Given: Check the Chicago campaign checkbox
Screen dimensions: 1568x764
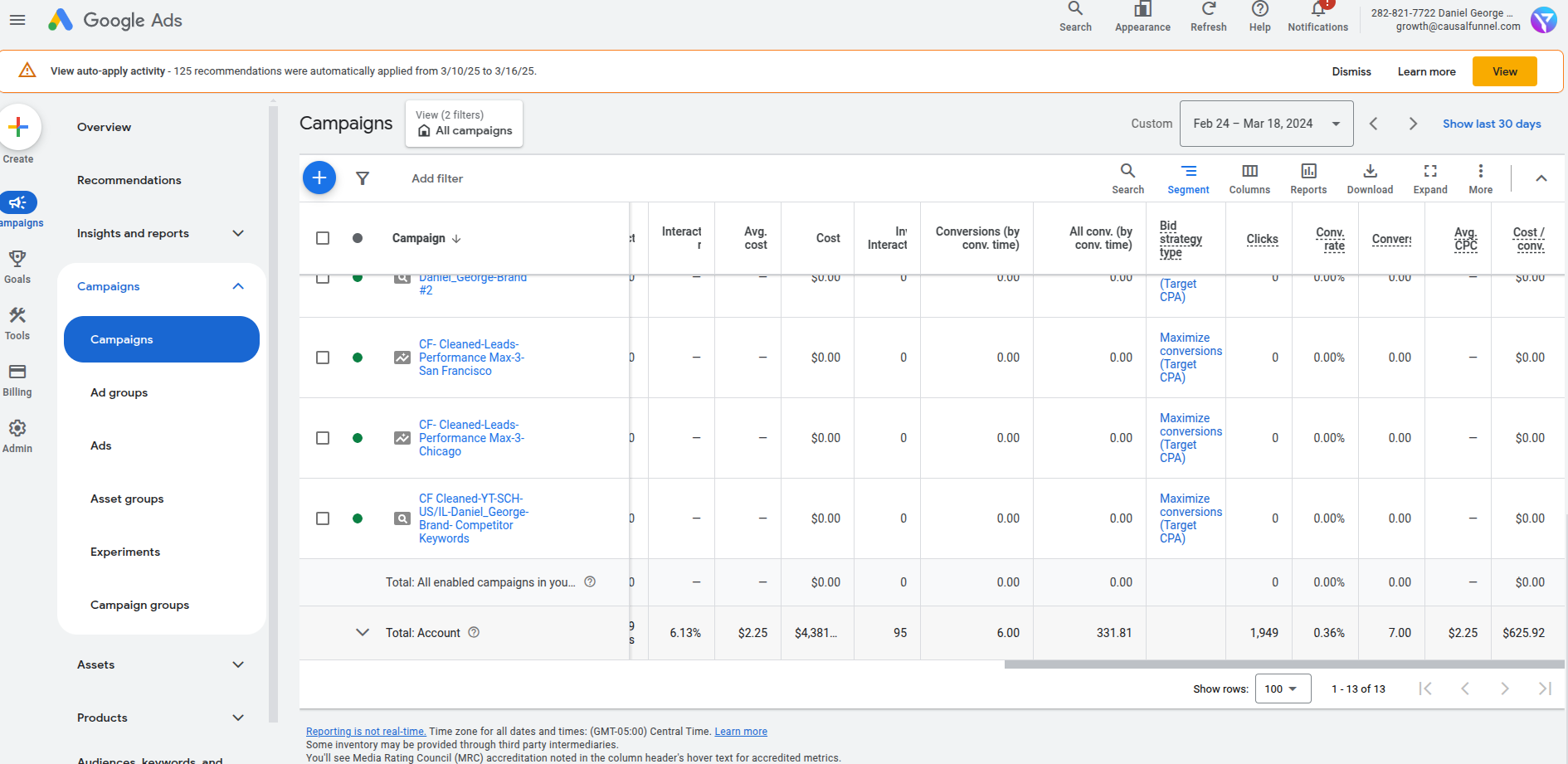Looking at the screenshot, I should (x=323, y=438).
